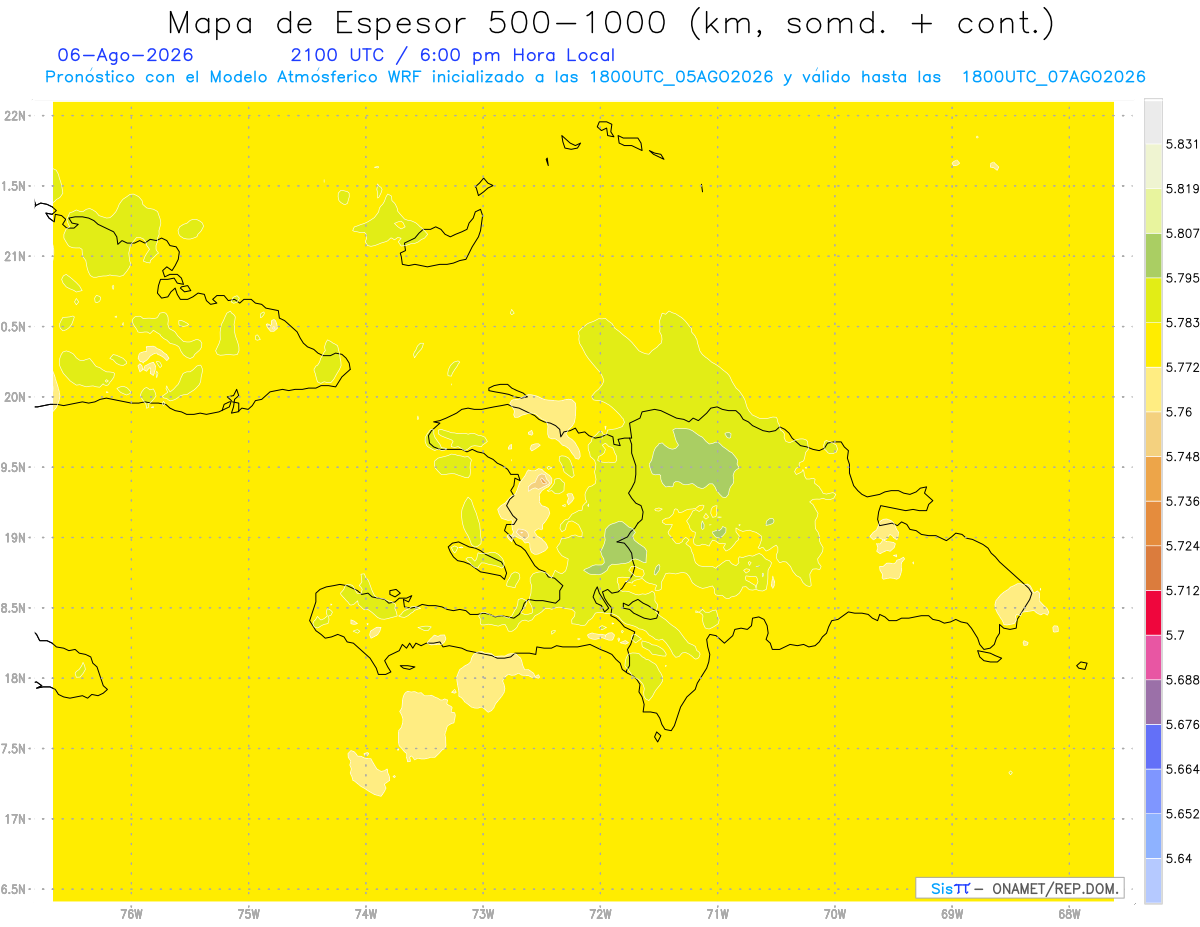The width and height of the screenshot is (1200, 927).
Task: Click the longitude axis label '74W'
Action: tap(366, 914)
